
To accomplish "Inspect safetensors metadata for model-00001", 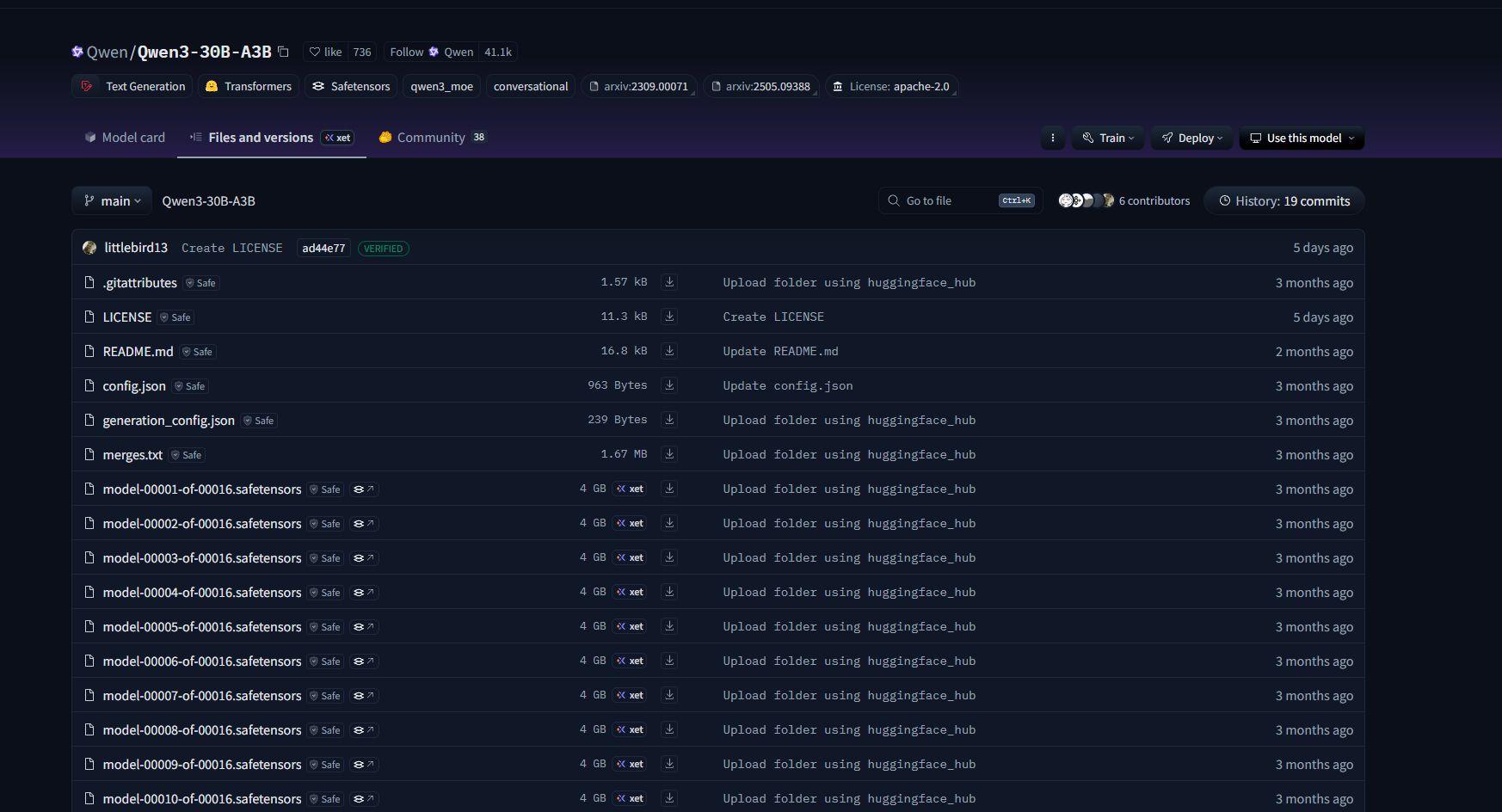I will click(364, 489).
